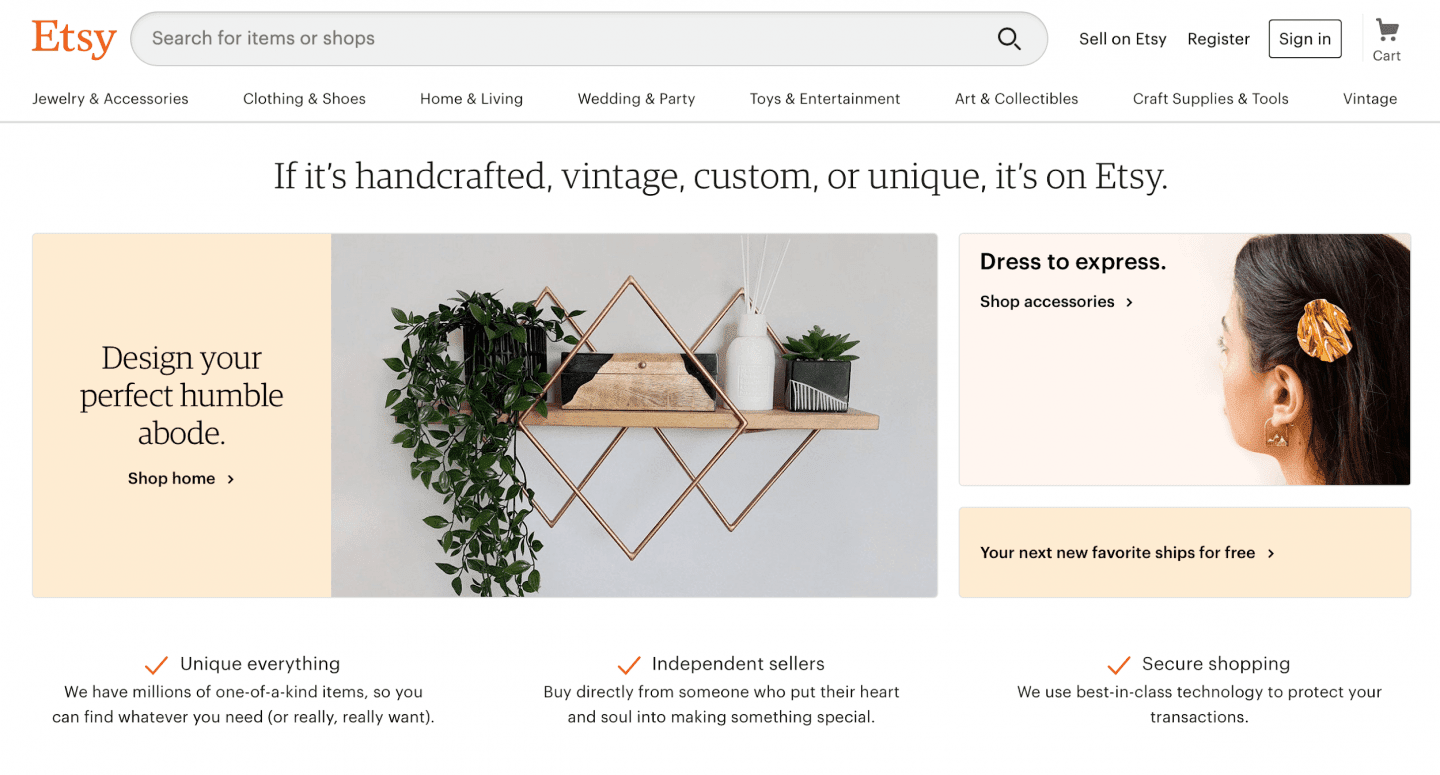The height and width of the screenshot is (775, 1440).
Task: Open the shopping cart icon
Action: tap(1386, 30)
